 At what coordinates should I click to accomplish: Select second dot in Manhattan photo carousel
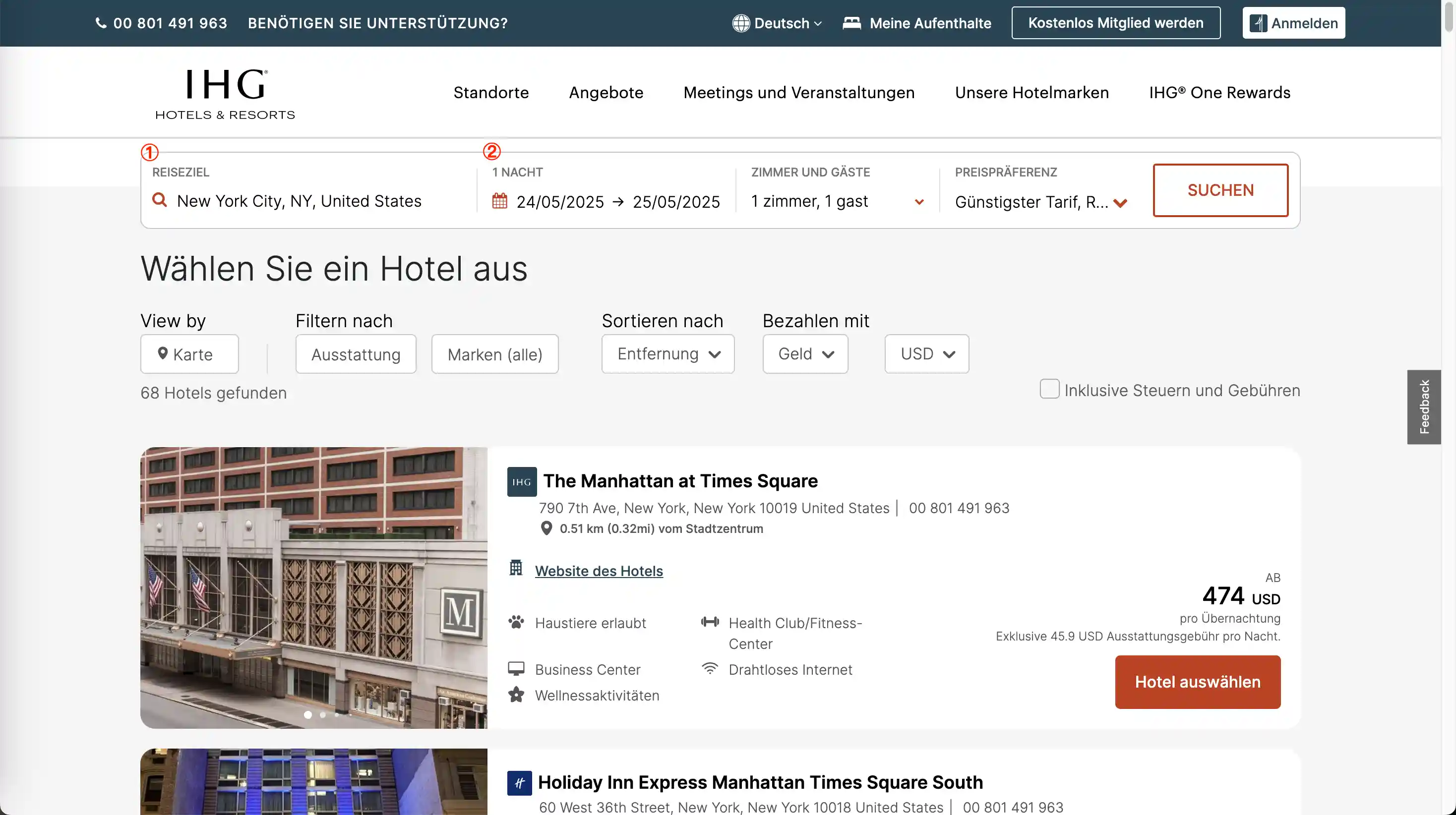[x=323, y=715]
